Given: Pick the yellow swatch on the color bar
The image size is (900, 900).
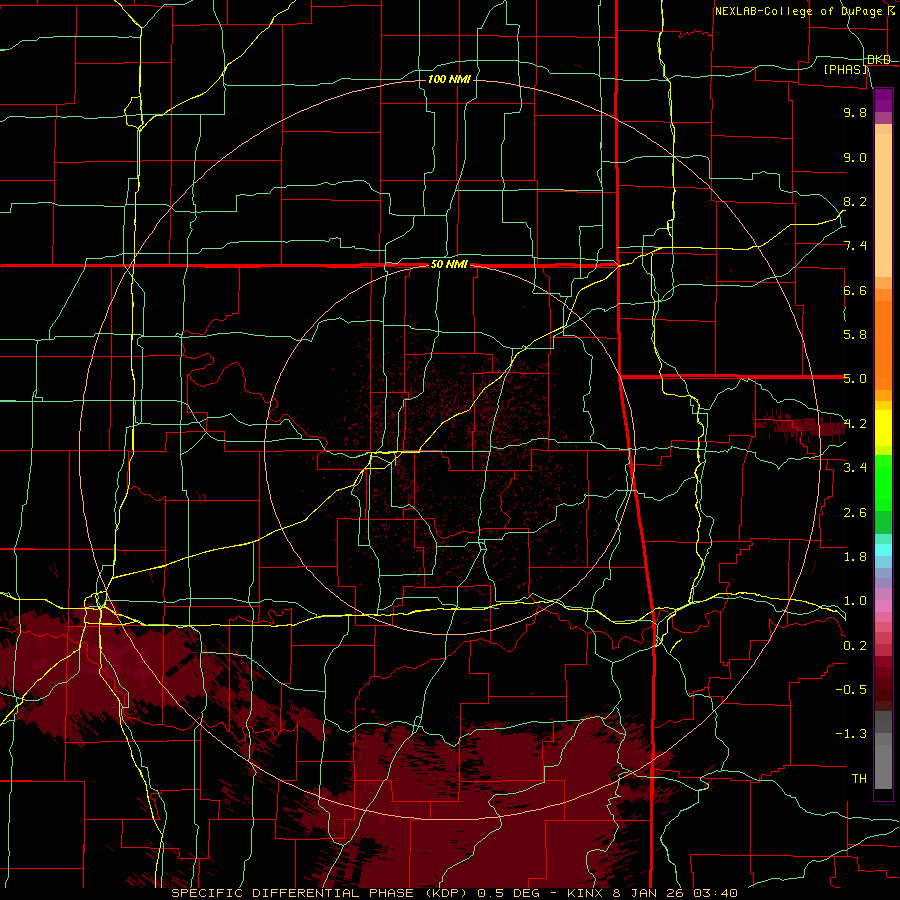Looking at the screenshot, I should click(x=883, y=428).
